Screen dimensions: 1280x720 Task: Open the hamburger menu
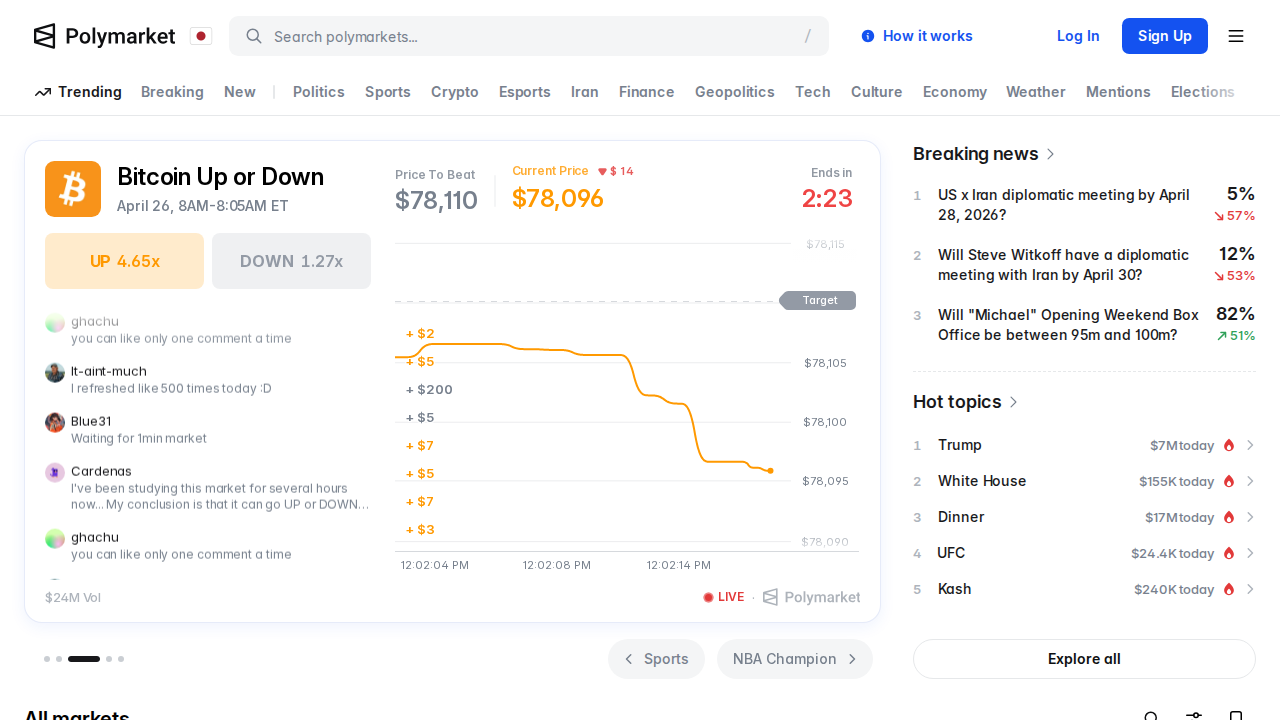point(1236,36)
